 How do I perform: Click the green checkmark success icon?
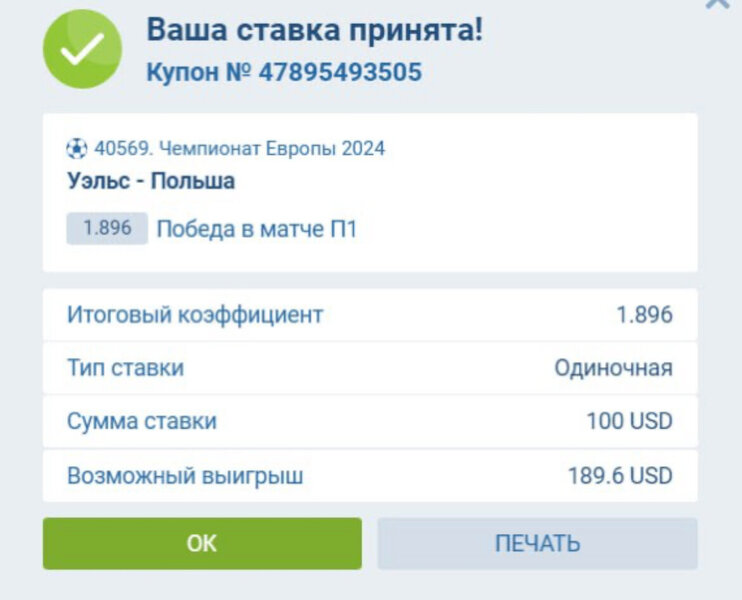tap(82, 49)
